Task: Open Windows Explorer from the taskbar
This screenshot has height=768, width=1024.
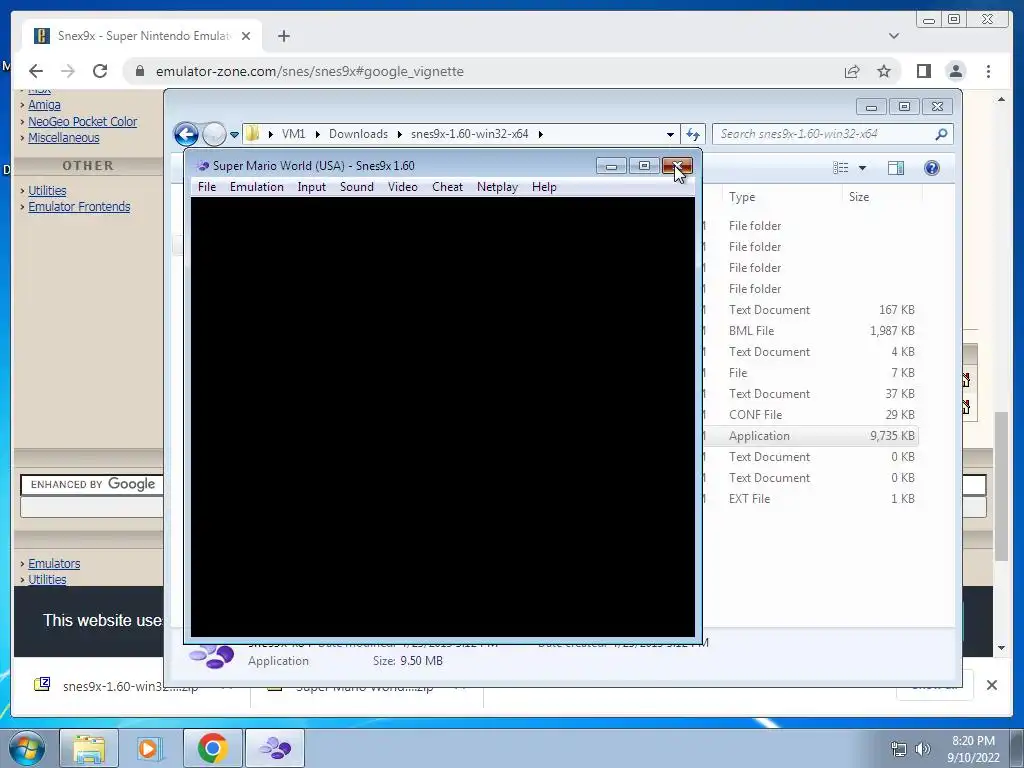Action: 89,748
